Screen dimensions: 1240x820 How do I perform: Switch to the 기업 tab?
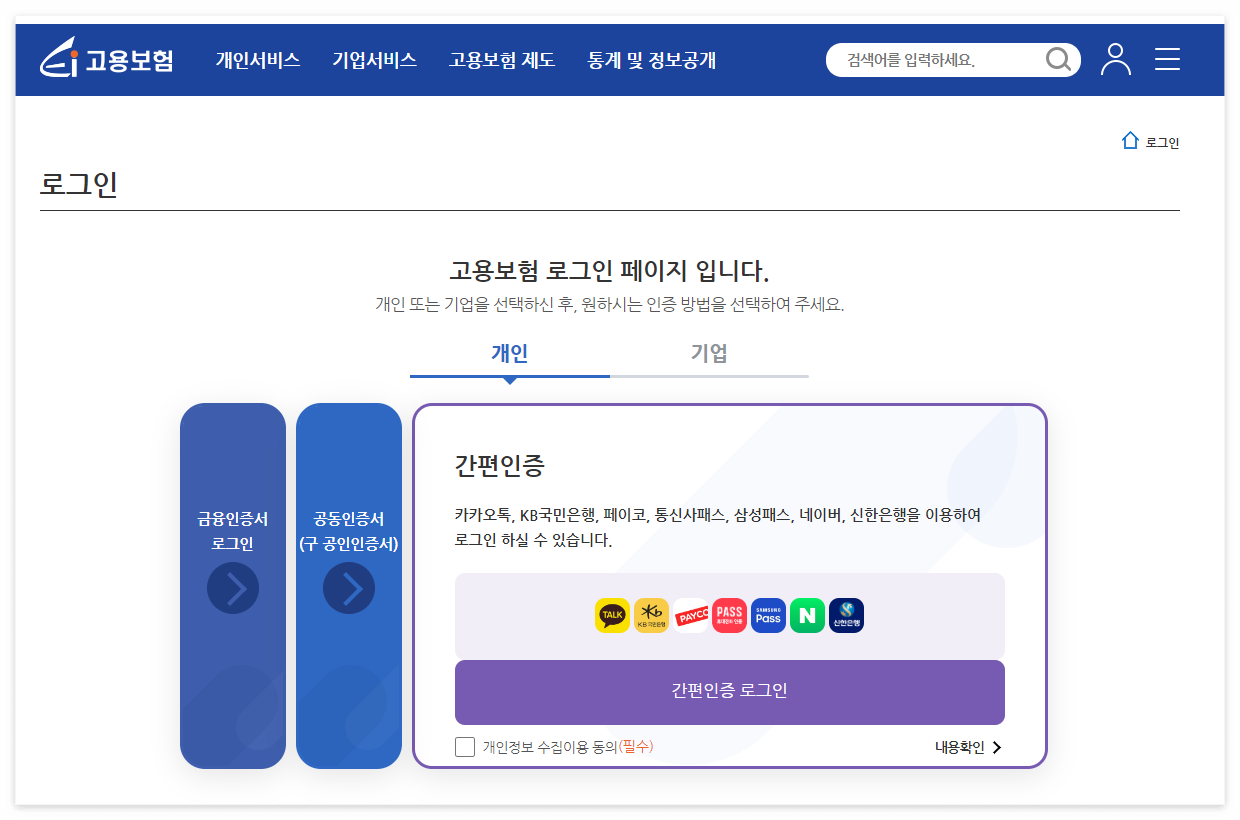coord(709,353)
